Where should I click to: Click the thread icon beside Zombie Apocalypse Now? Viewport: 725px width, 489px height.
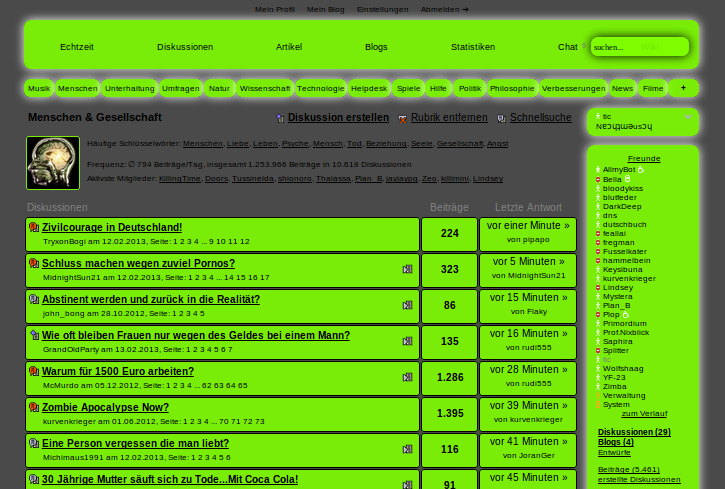pyautogui.click(x=34, y=408)
